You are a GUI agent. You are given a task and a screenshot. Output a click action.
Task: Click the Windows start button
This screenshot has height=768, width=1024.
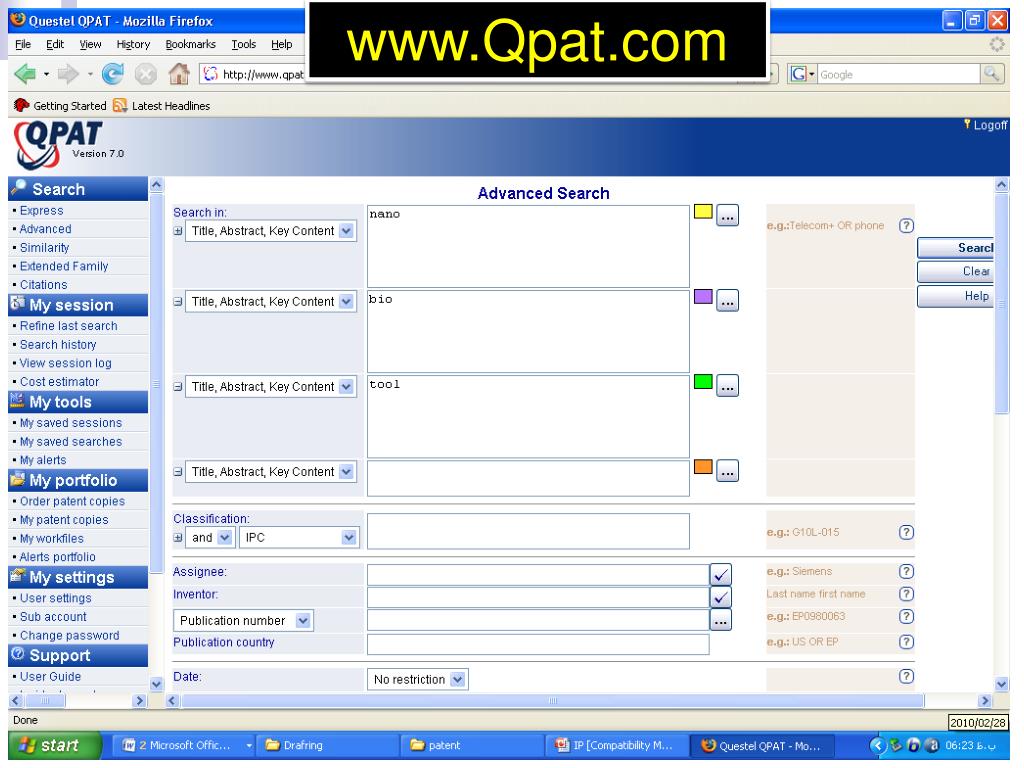(56, 745)
